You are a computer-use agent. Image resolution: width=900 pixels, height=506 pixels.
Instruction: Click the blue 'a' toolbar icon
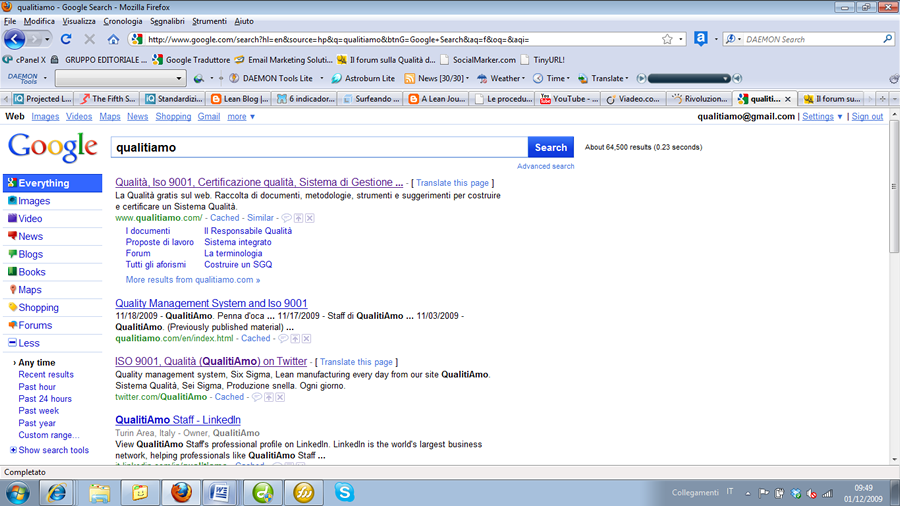pos(700,38)
